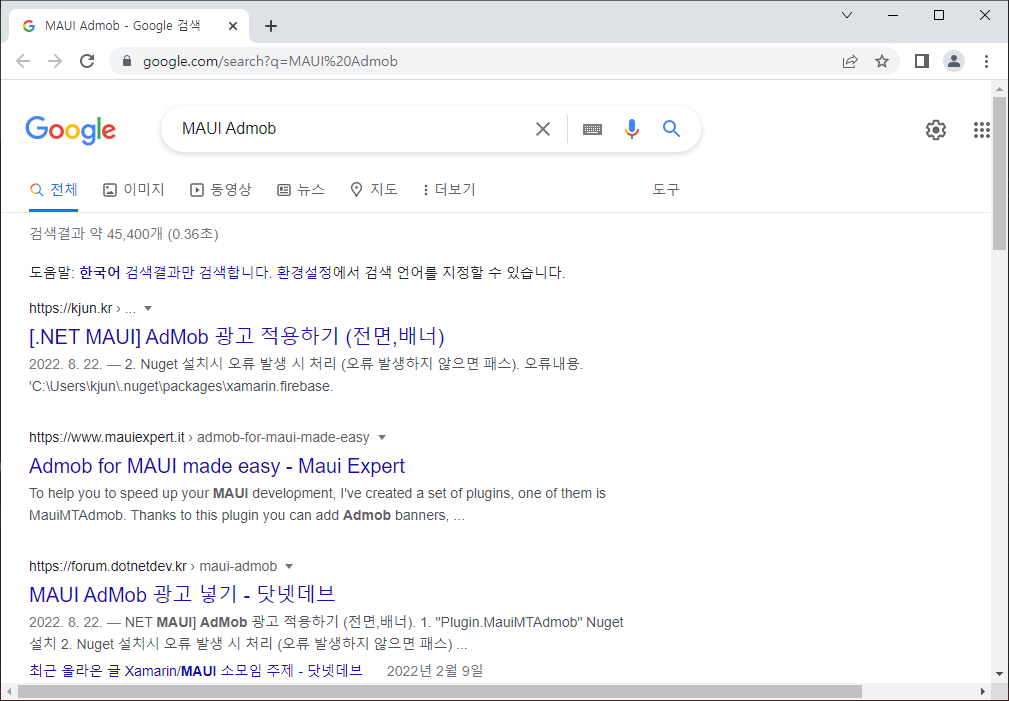View site security info via the padlock icon
The height and width of the screenshot is (701, 1009).
125,61
